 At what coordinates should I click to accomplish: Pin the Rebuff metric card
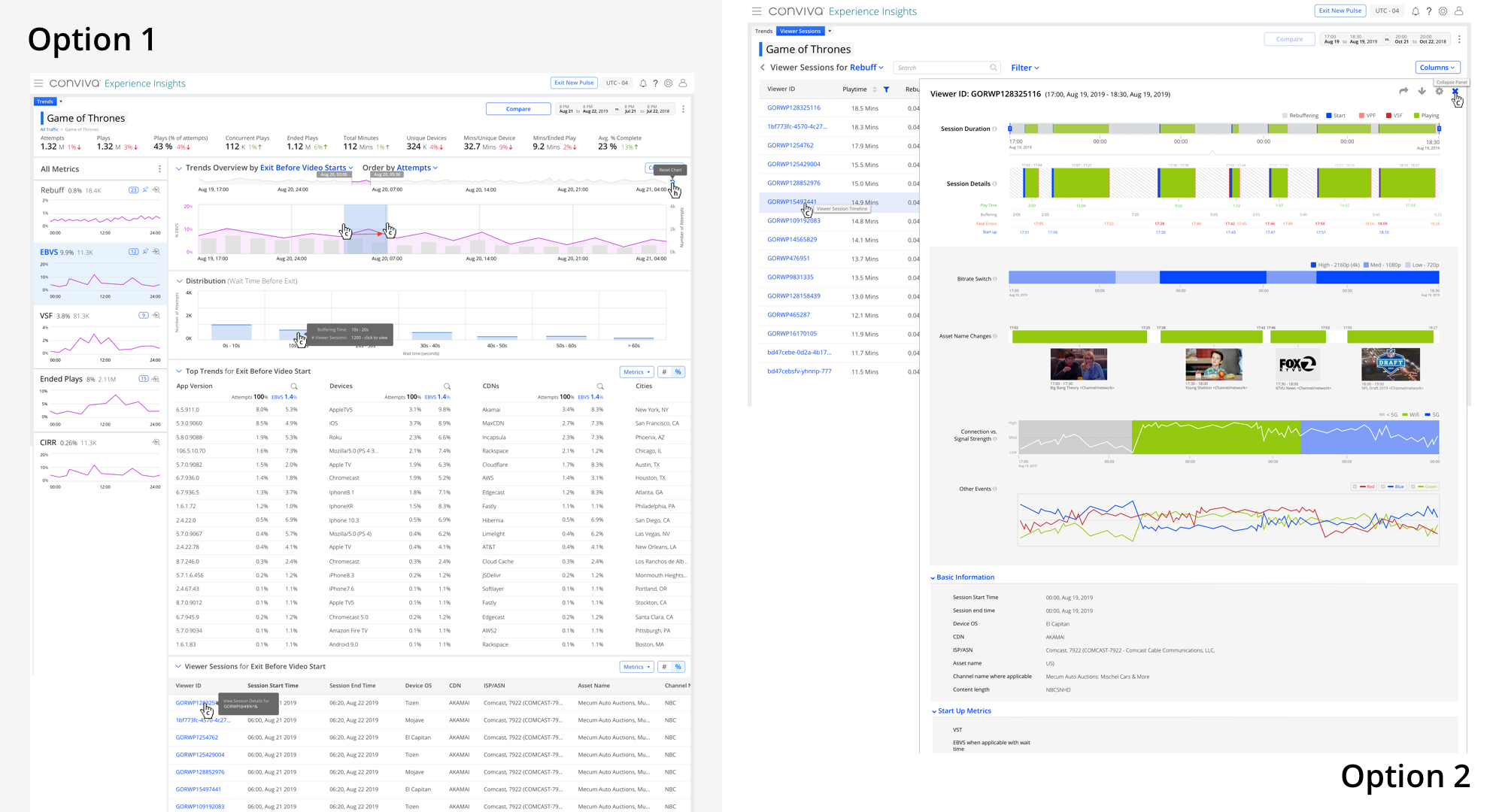click(x=146, y=190)
